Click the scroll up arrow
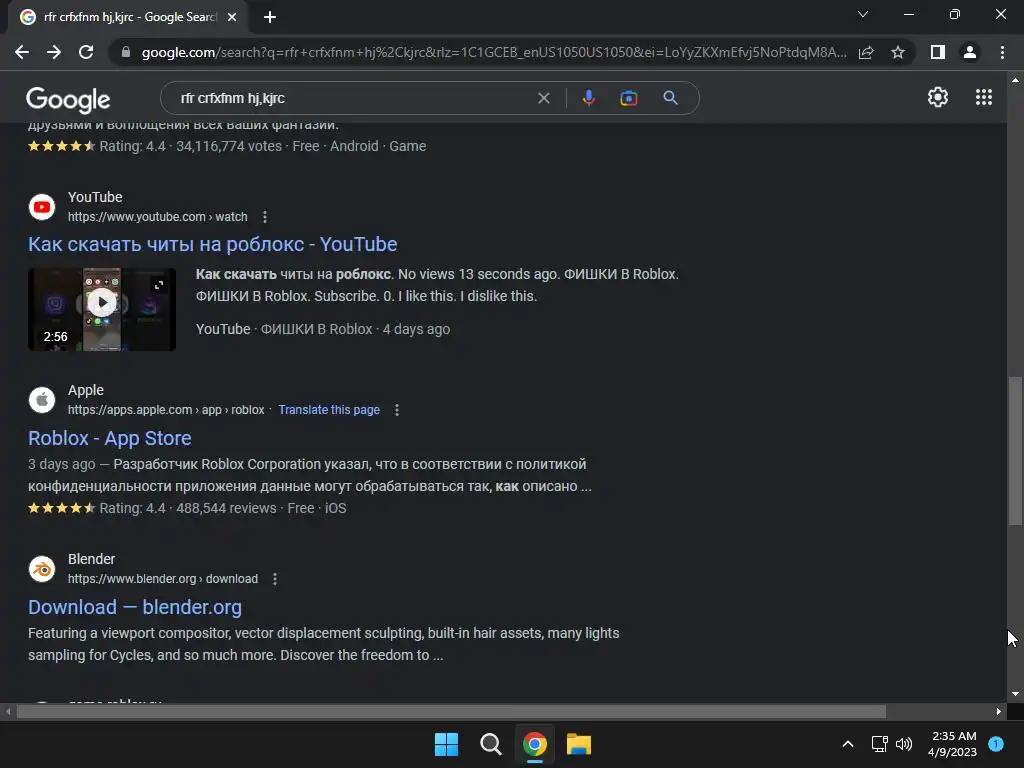 [1015, 80]
